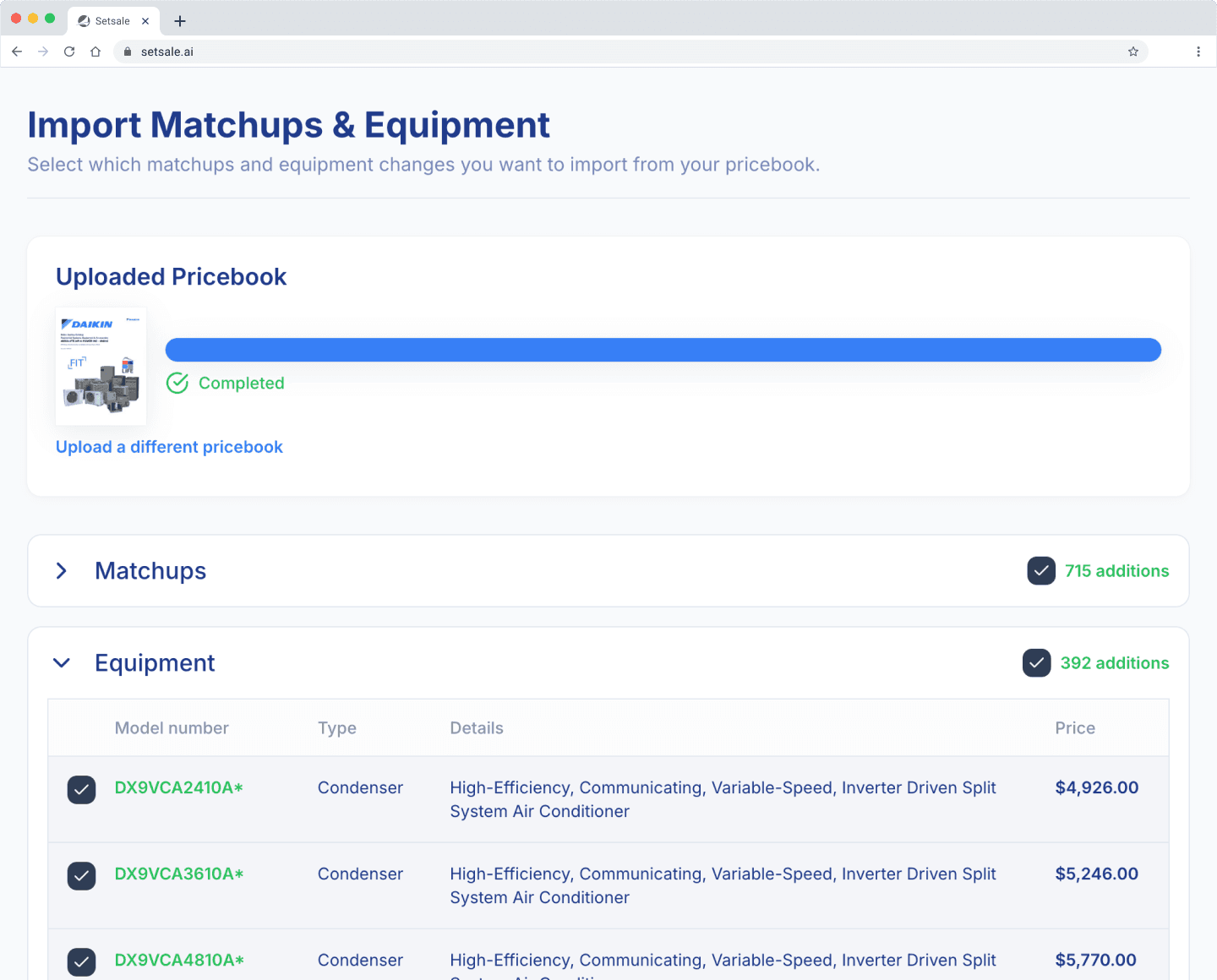Toggle the 715 additions checkbox
The width and height of the screenshot is (1217, 980).
click(x=1041, y=571)
